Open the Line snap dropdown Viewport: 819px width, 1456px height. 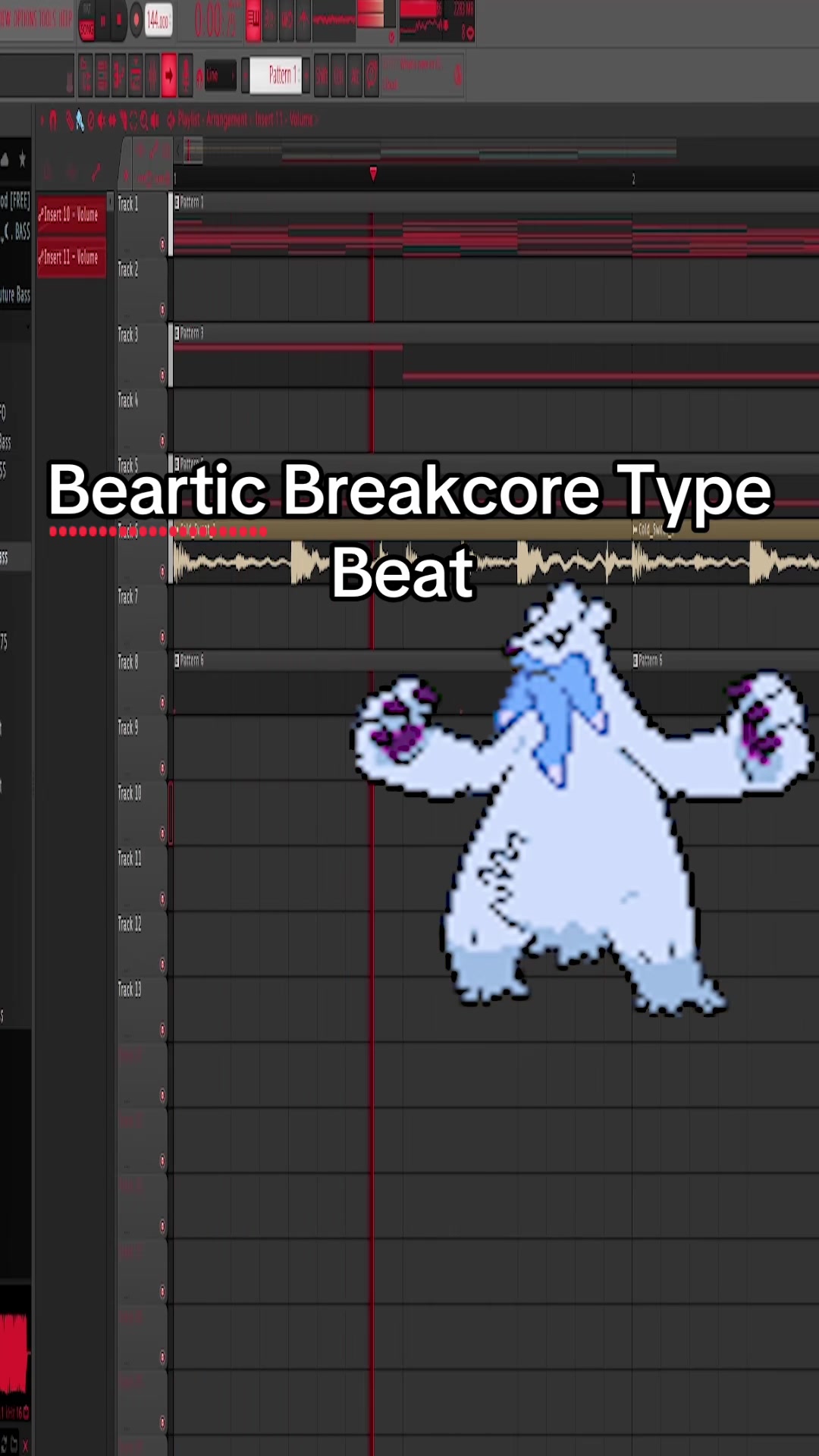[221, 75]
